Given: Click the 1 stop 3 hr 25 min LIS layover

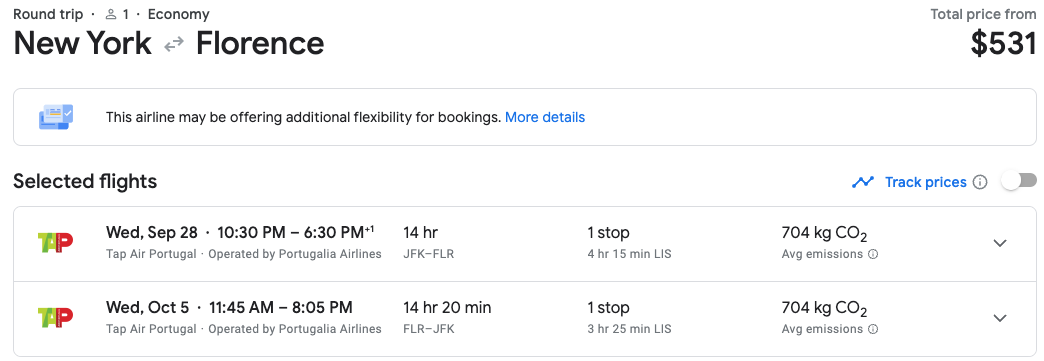Looking at the screenshot, I should [x=629, y=317].
